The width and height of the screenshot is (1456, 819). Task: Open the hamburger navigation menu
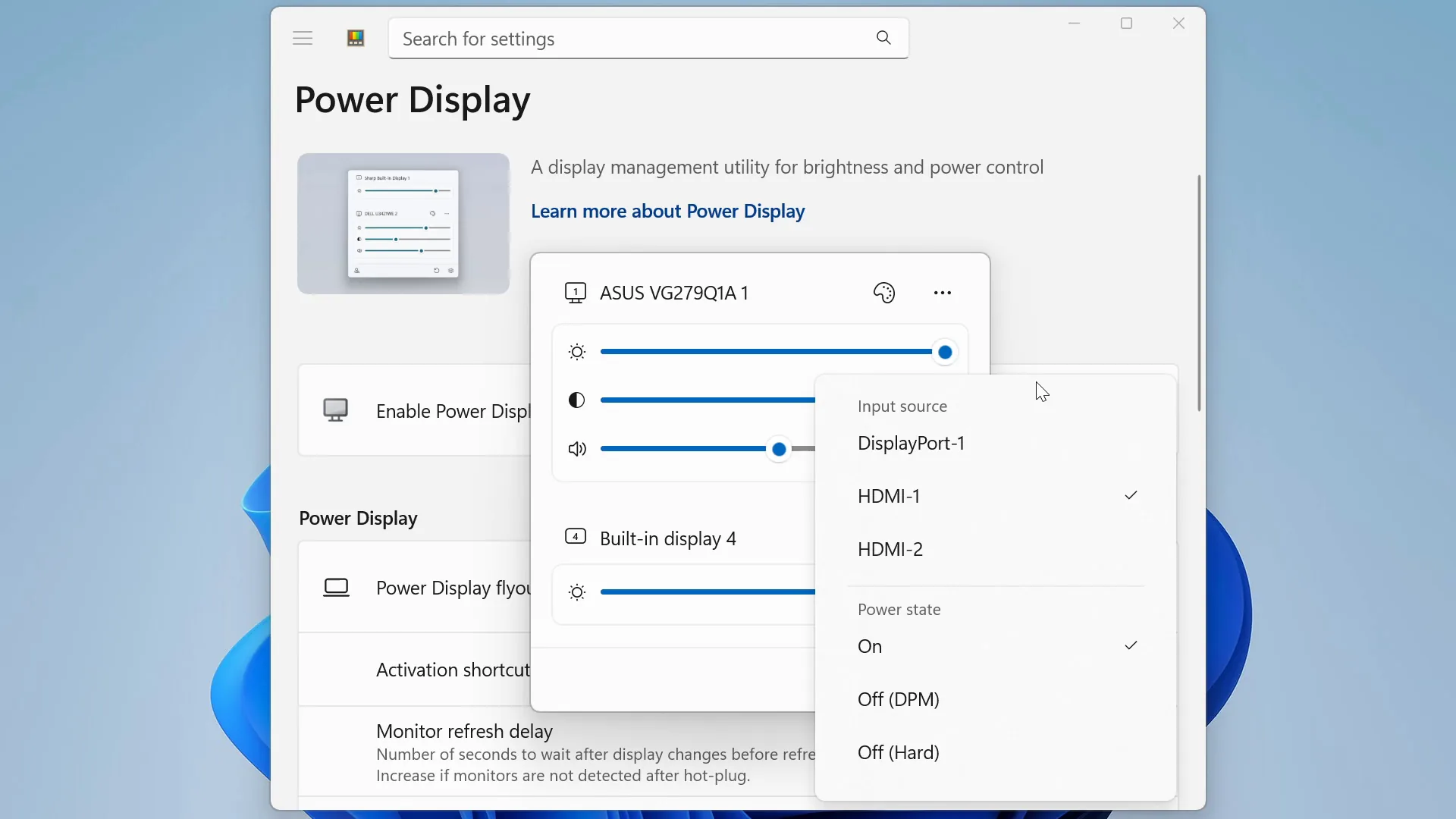pyautogui.click(x=303, y=38)
